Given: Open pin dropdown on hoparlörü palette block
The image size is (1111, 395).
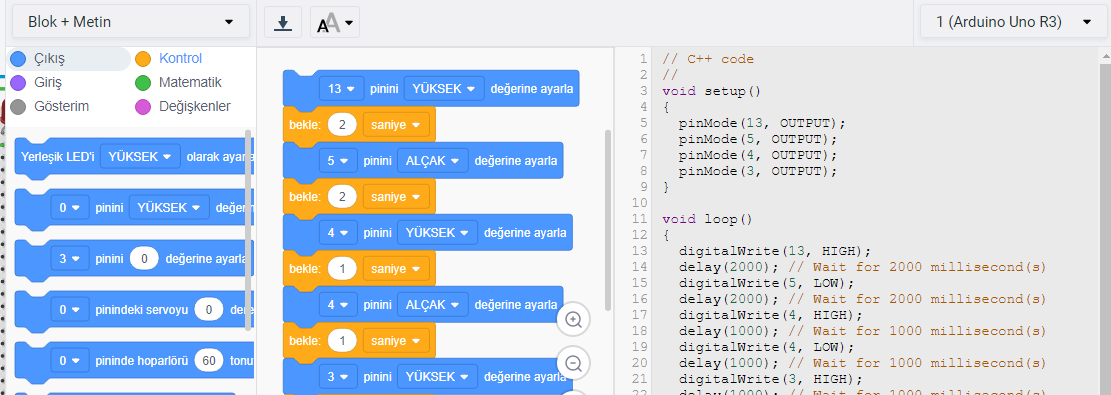Looking at the screenshot, I should [x=69, y=361].
